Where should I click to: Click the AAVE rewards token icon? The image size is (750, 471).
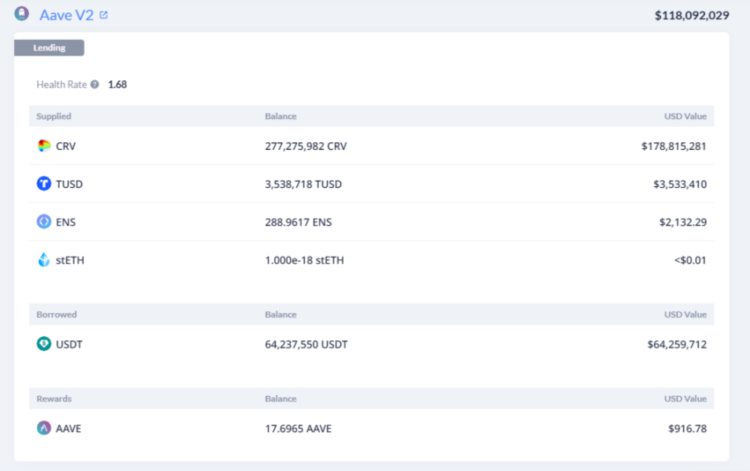44,428
